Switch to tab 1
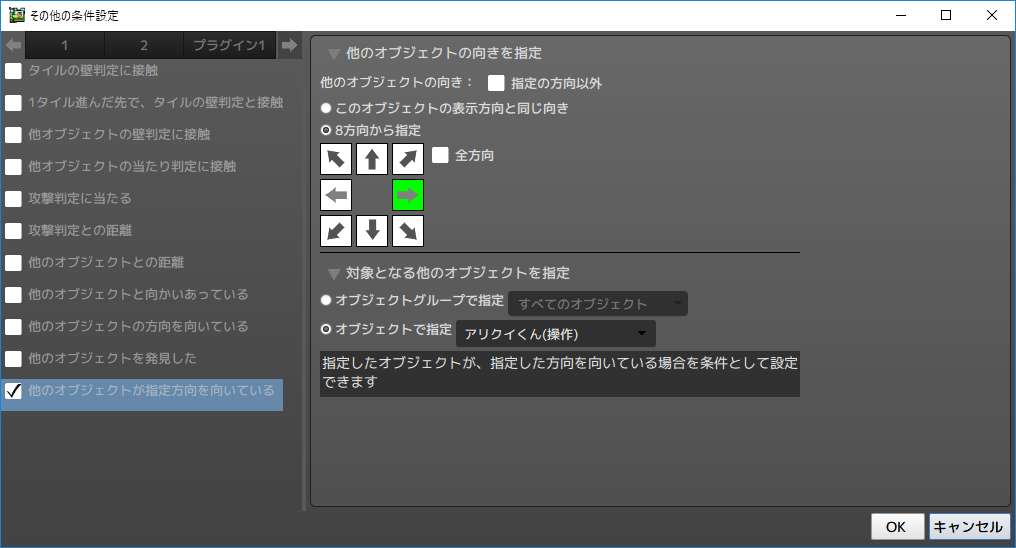 click(x=65, y=45)
